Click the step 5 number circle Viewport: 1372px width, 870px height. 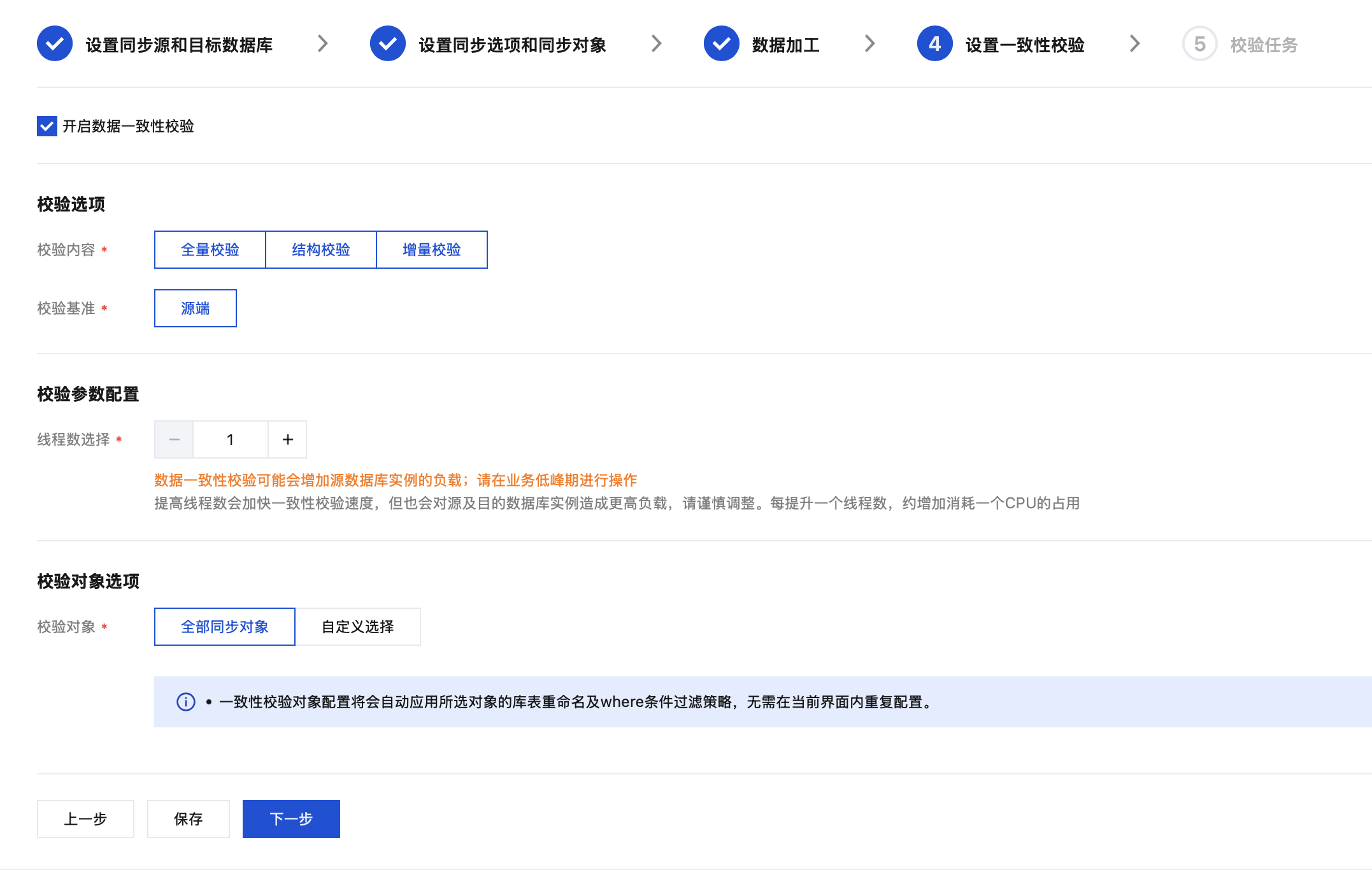click(x=1199, y=44)
